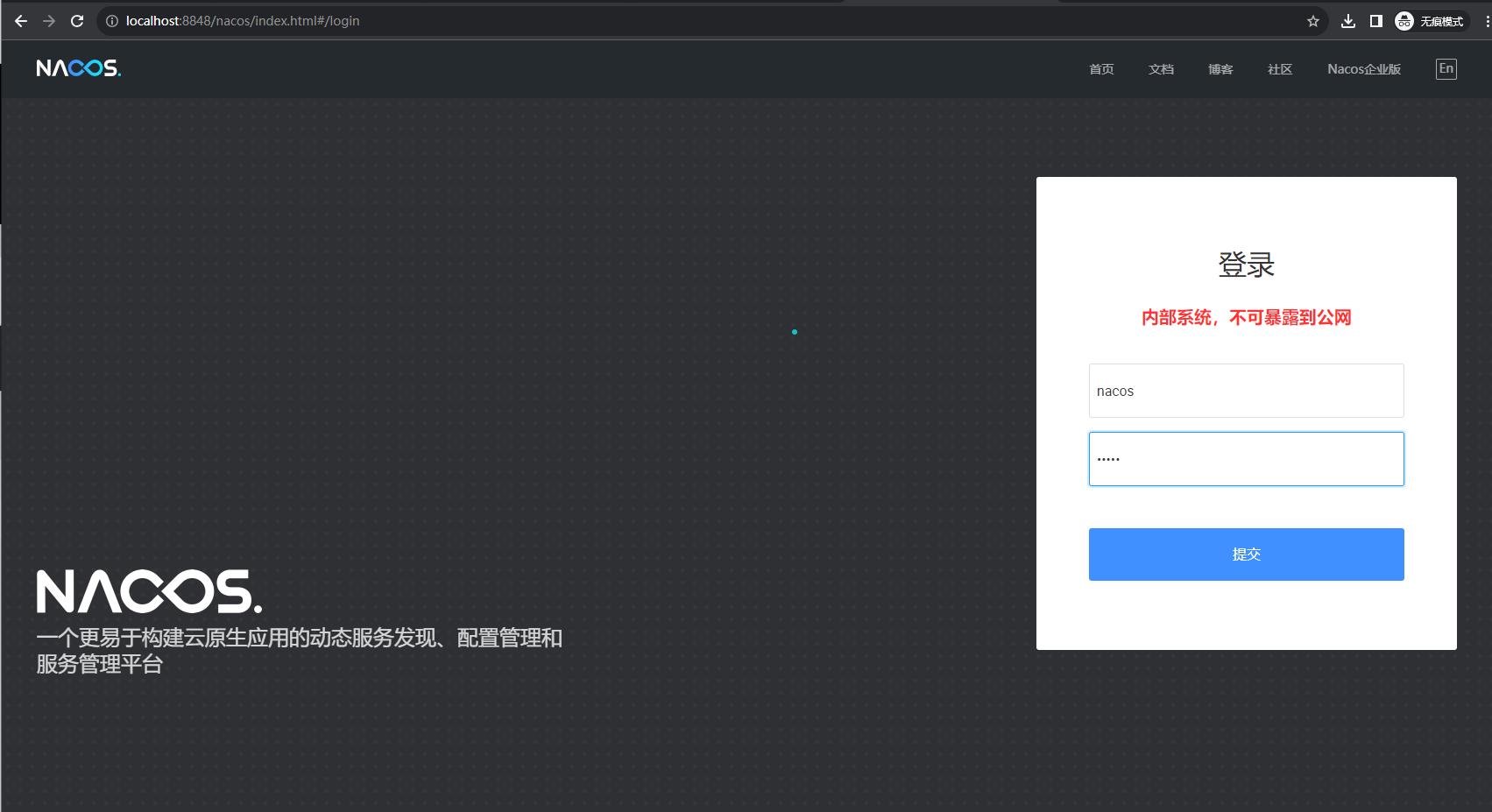This screenshot has height=812, width=1492.
Task: Click the large NACOS banner logo
Action: point(149,591)
